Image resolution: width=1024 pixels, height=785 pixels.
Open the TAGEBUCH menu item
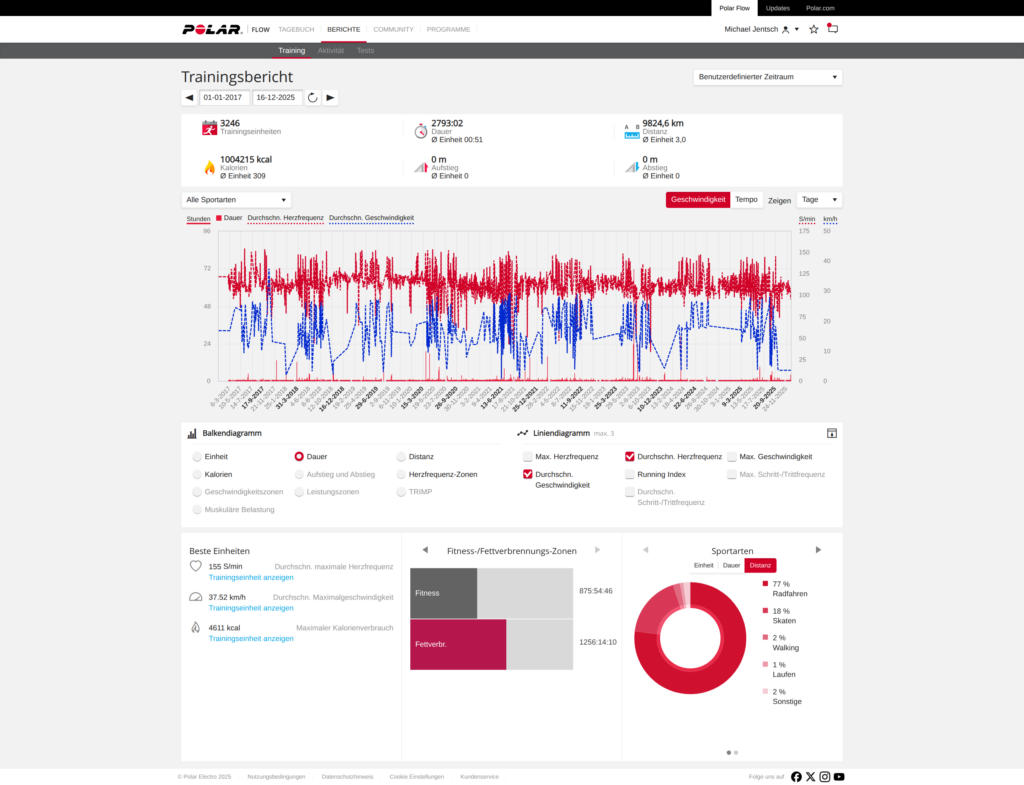(296, 29)
